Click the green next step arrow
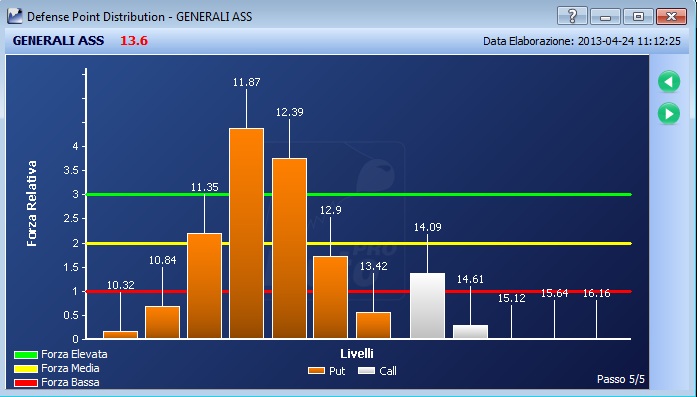The image size is (697, 397). [x=669, y=113]
